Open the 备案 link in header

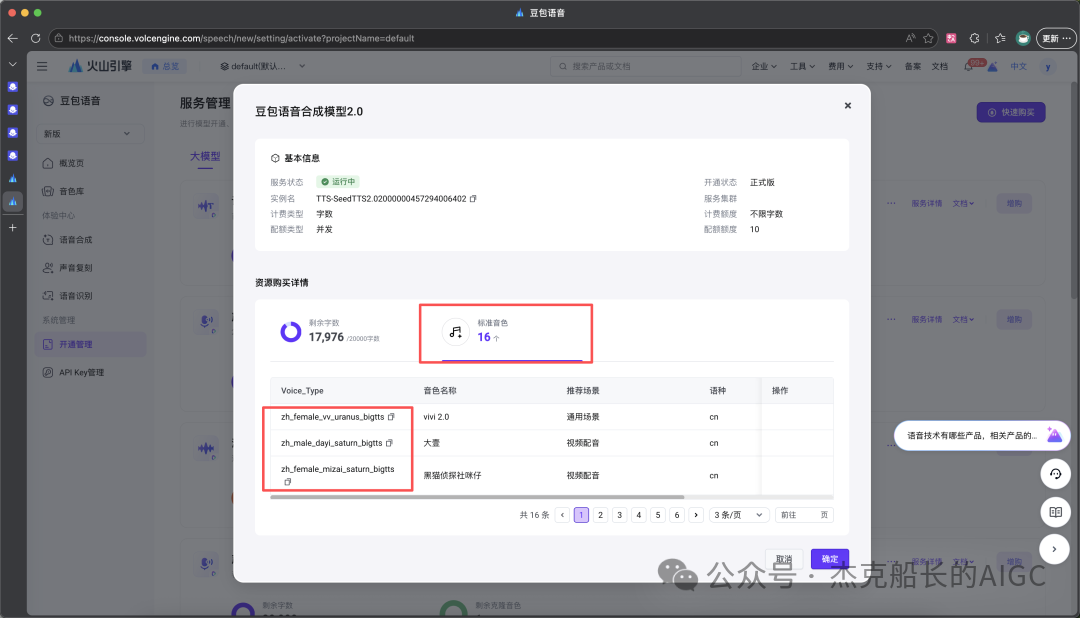click(x=913, y=66)
